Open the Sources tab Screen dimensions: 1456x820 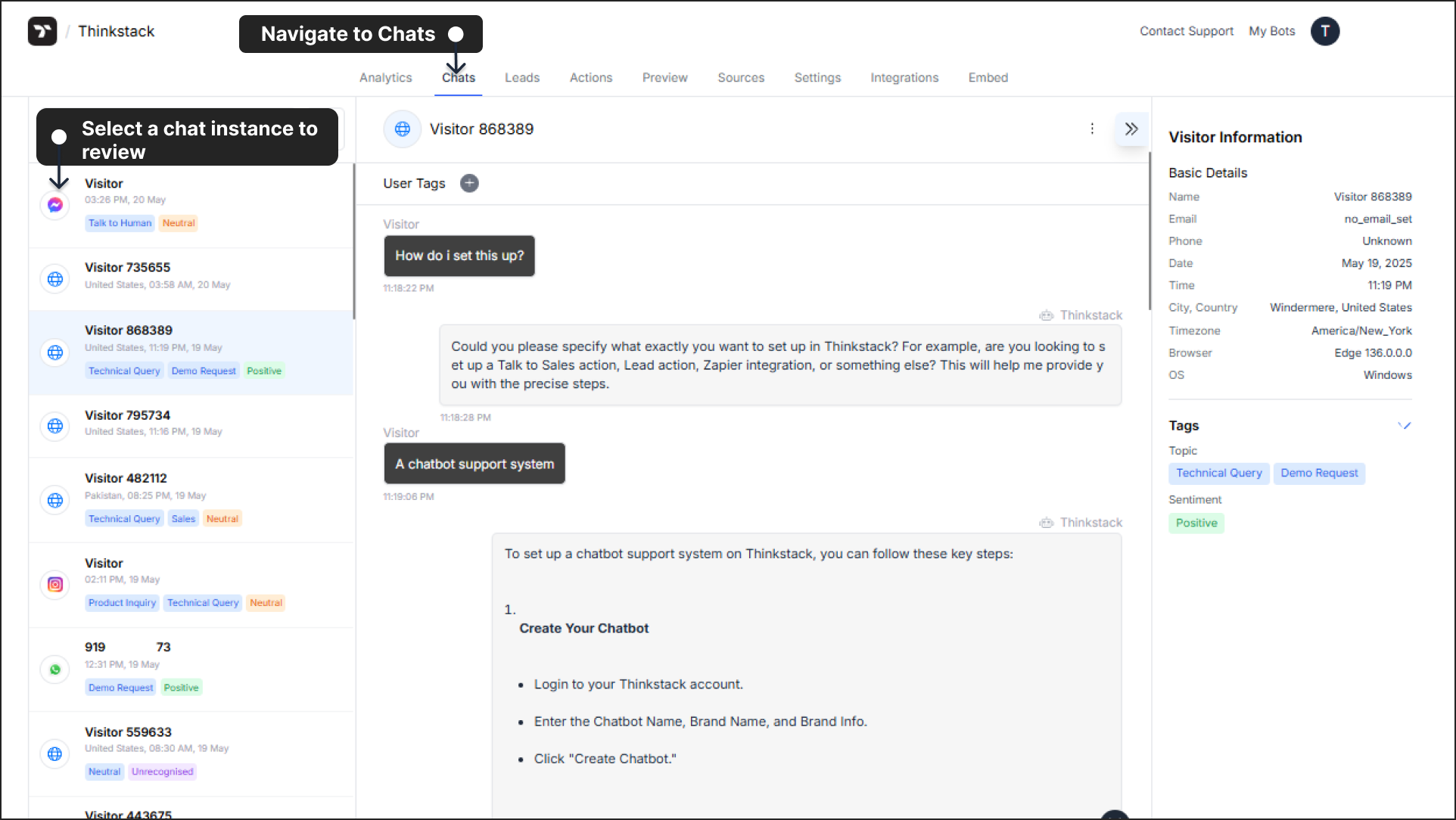point(741,77)
